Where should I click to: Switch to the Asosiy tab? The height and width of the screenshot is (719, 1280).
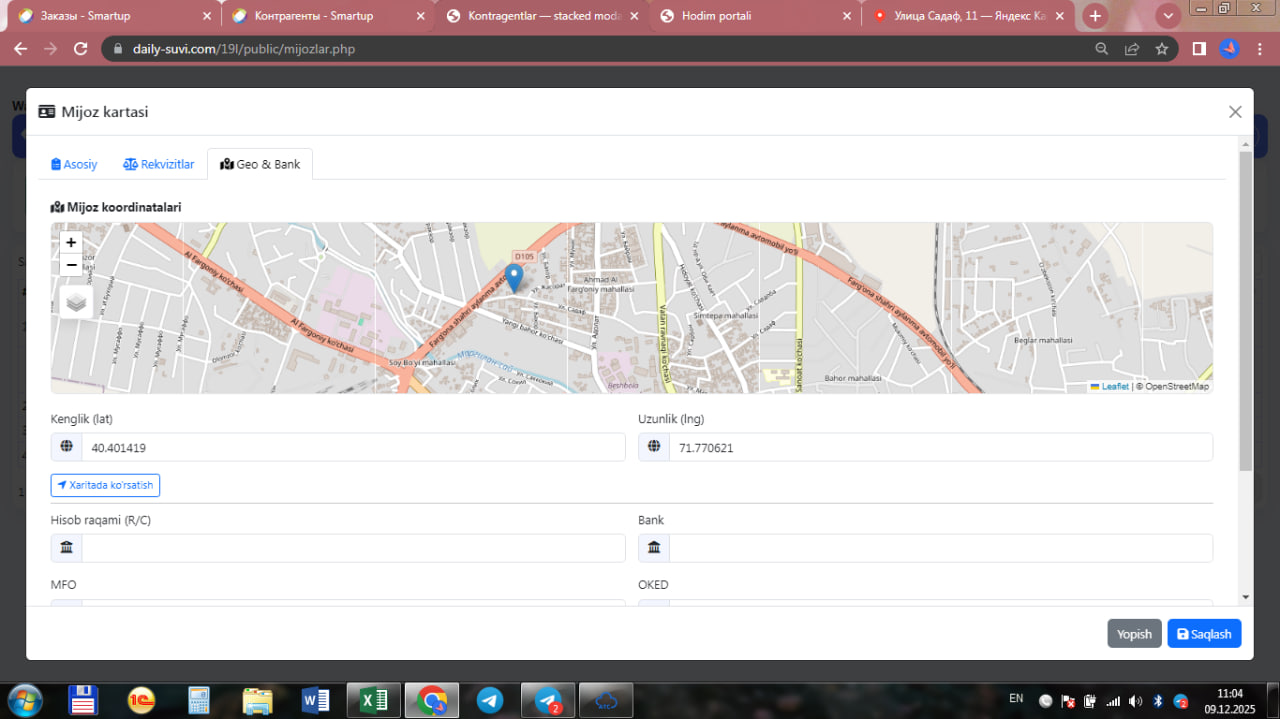pyautogui.click(x=74, y=164)
